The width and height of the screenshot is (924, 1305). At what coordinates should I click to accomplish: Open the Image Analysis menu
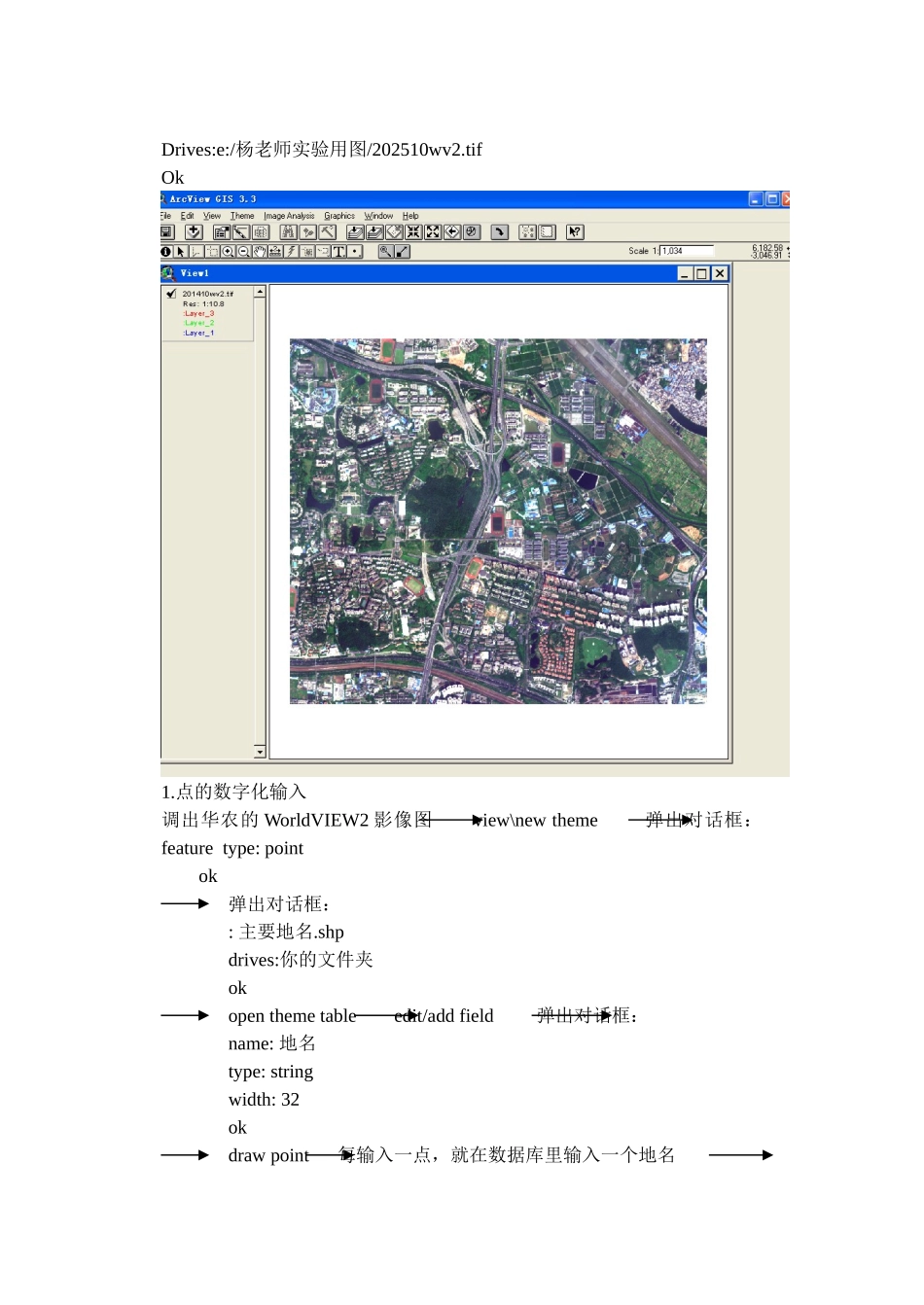point(289,216)
